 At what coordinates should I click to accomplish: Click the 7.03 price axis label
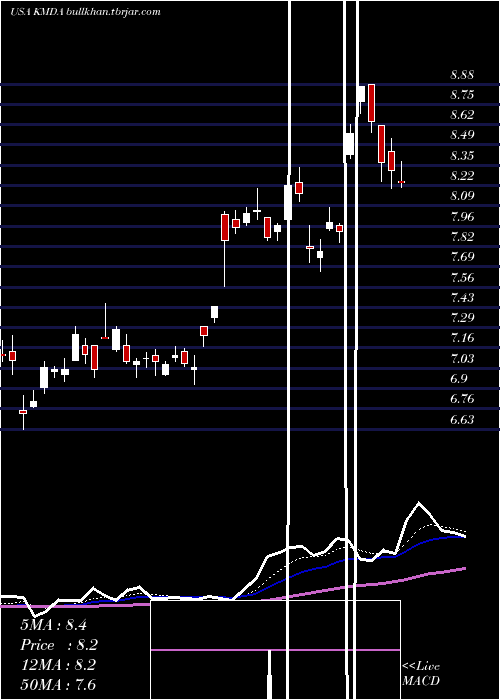(x=462, y=358)
